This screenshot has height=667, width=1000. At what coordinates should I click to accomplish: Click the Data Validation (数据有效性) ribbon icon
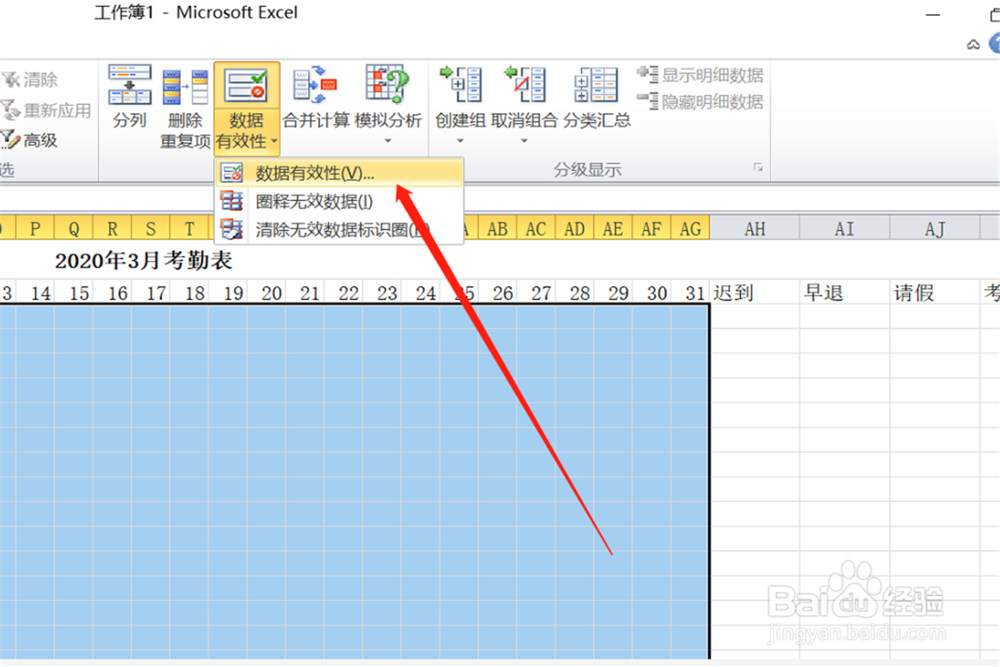[246, 87]
